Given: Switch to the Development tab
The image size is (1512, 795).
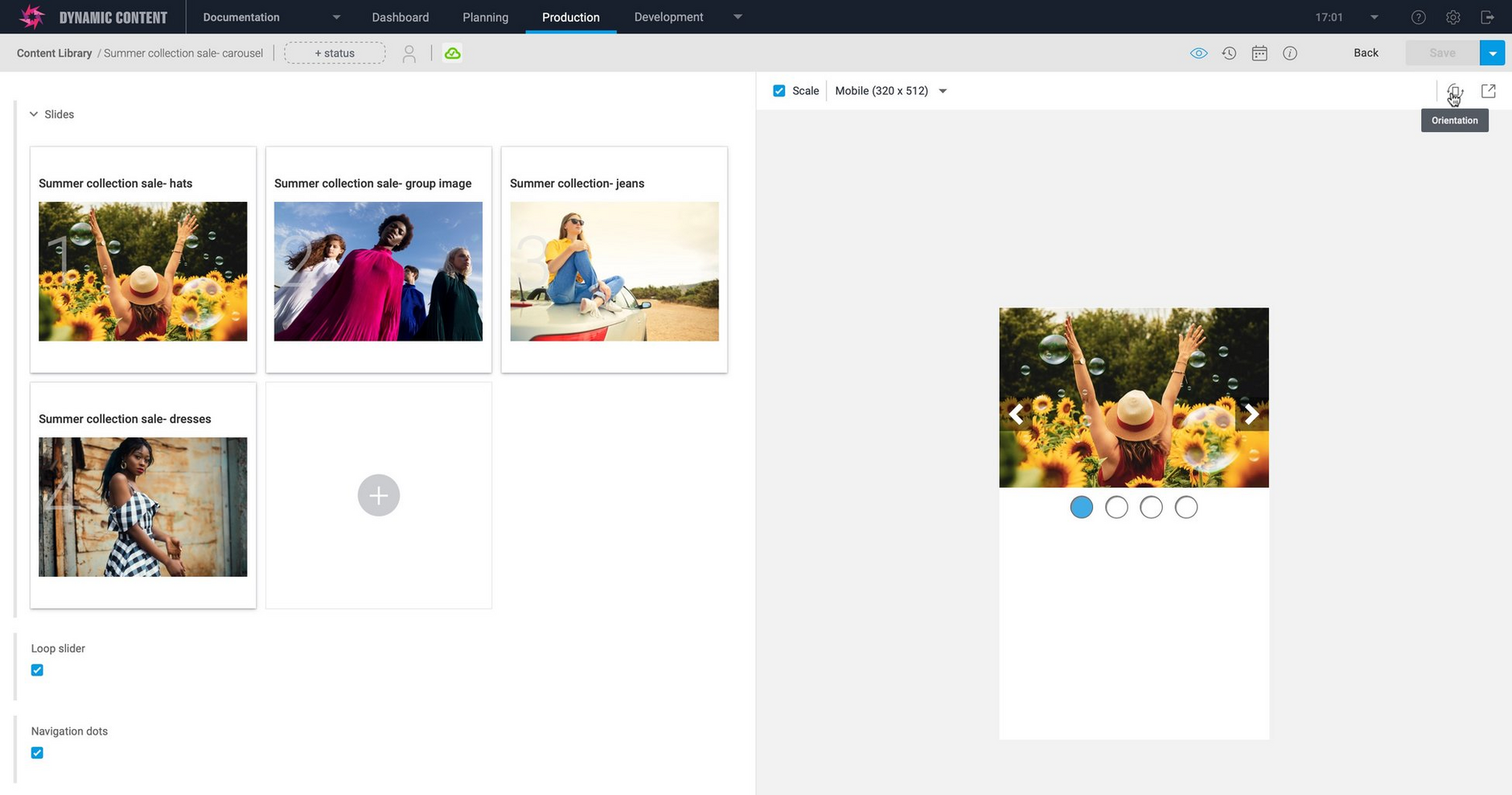Looking at the screenshot, I should coord(668,17).
